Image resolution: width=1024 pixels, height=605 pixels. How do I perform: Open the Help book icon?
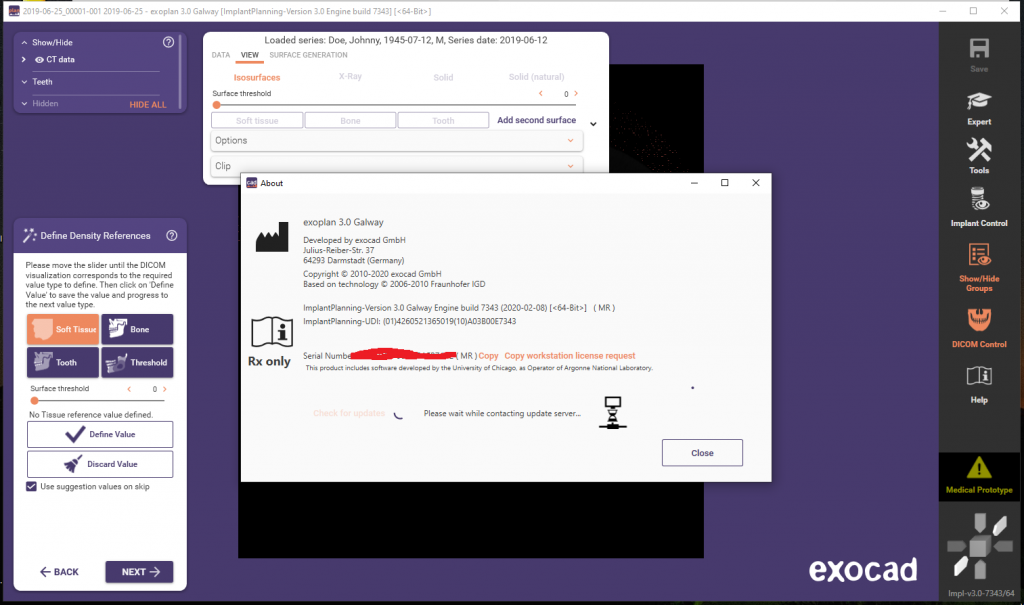[x=979, y=377]
